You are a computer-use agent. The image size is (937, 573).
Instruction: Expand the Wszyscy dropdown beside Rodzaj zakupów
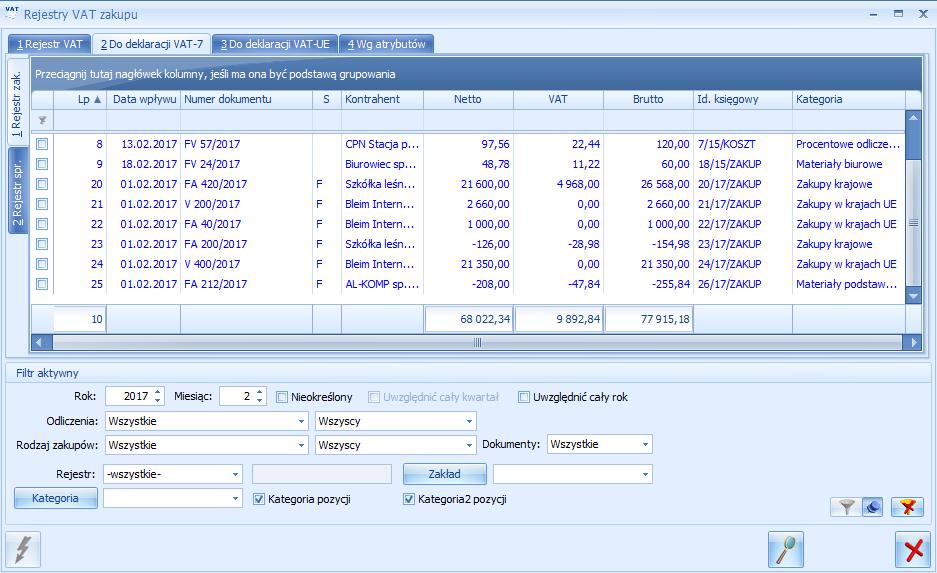(470, 445)
